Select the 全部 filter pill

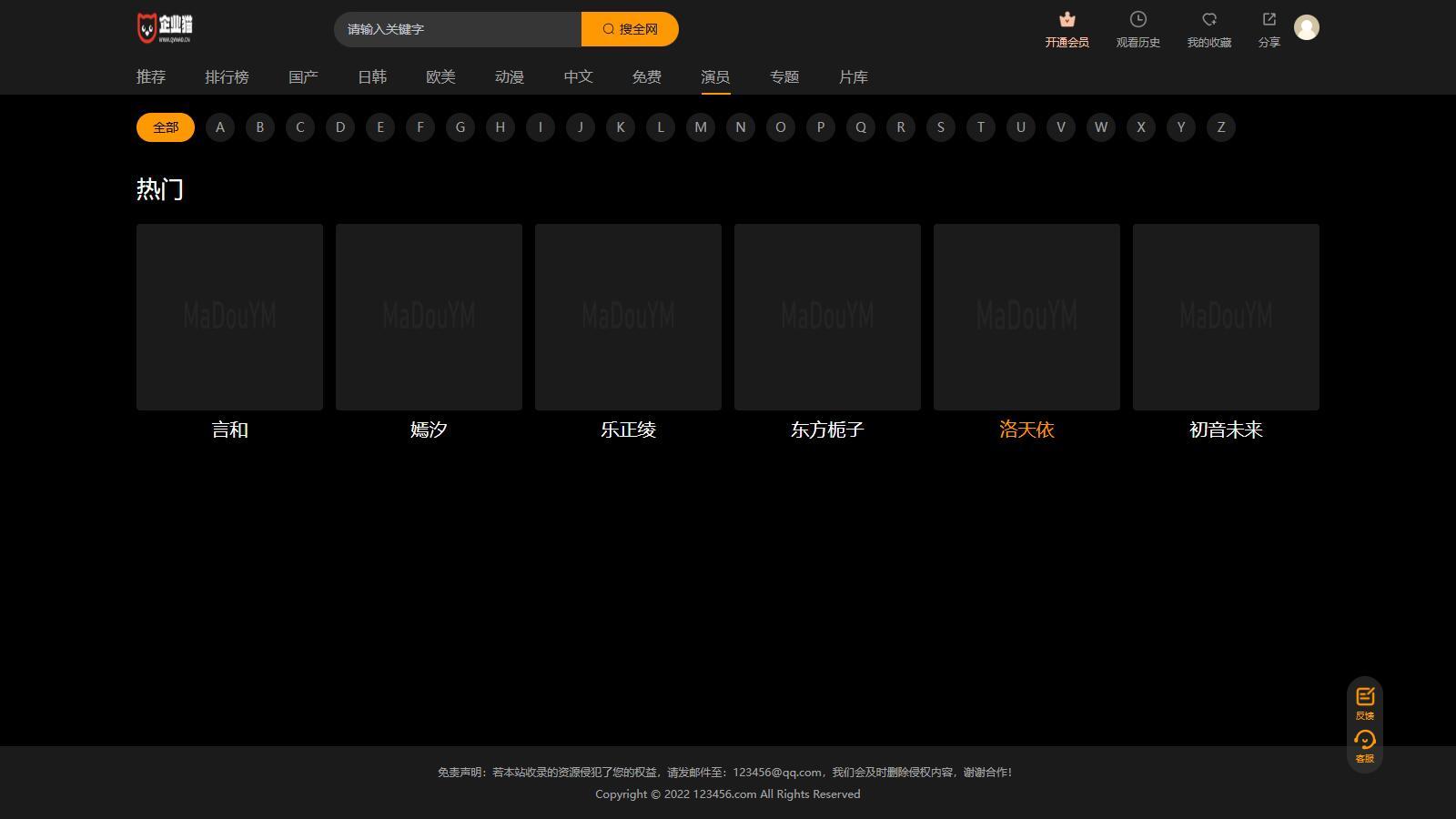click(166, 127)
